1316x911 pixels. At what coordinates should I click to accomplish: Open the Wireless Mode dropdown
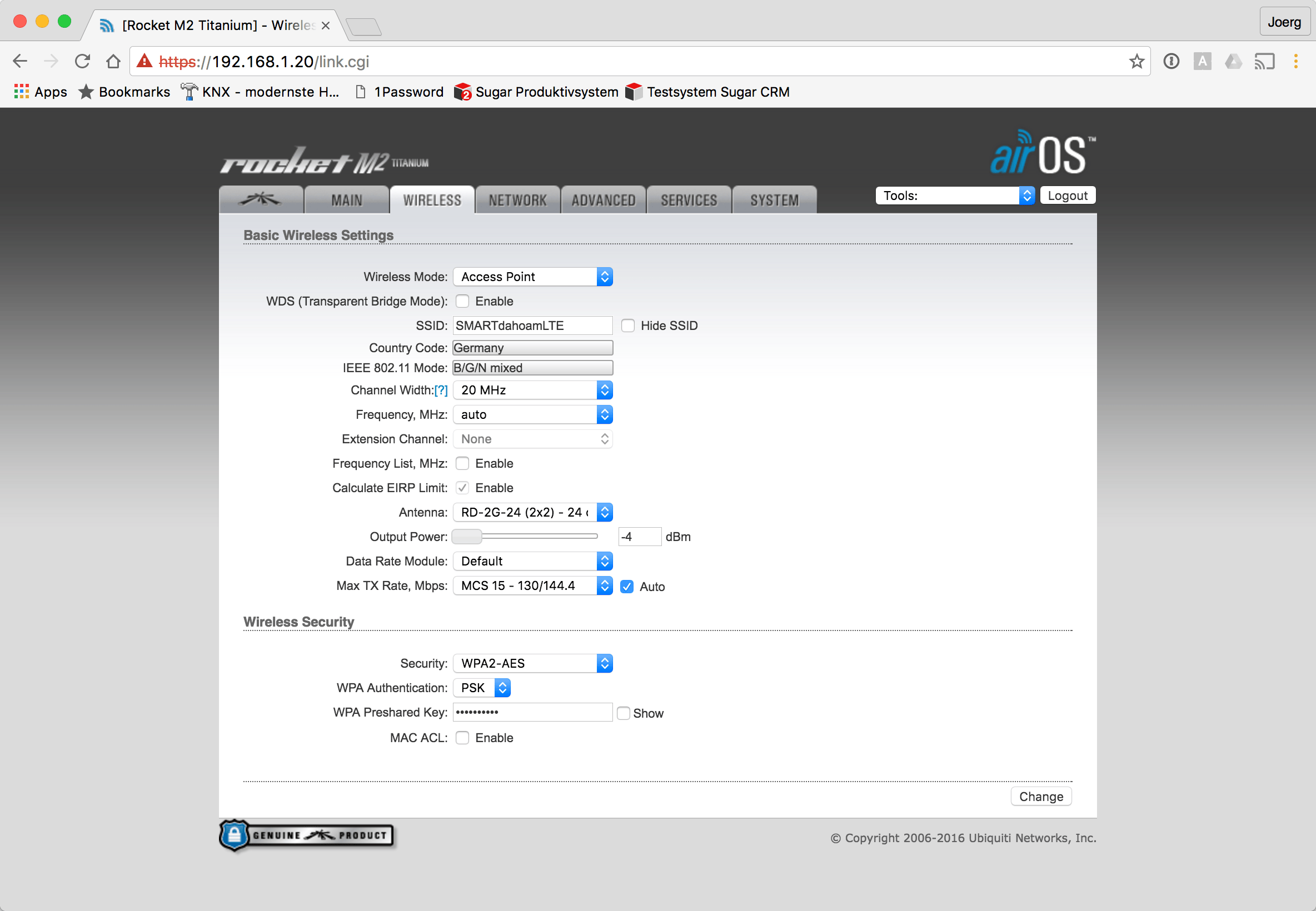[533, 277]
